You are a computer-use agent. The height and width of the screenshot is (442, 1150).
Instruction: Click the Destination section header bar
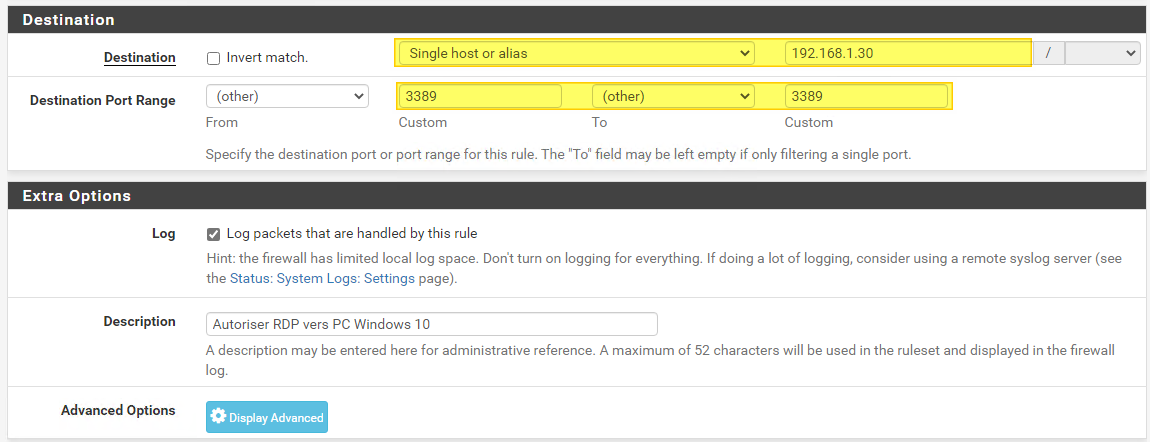(575, 19)
